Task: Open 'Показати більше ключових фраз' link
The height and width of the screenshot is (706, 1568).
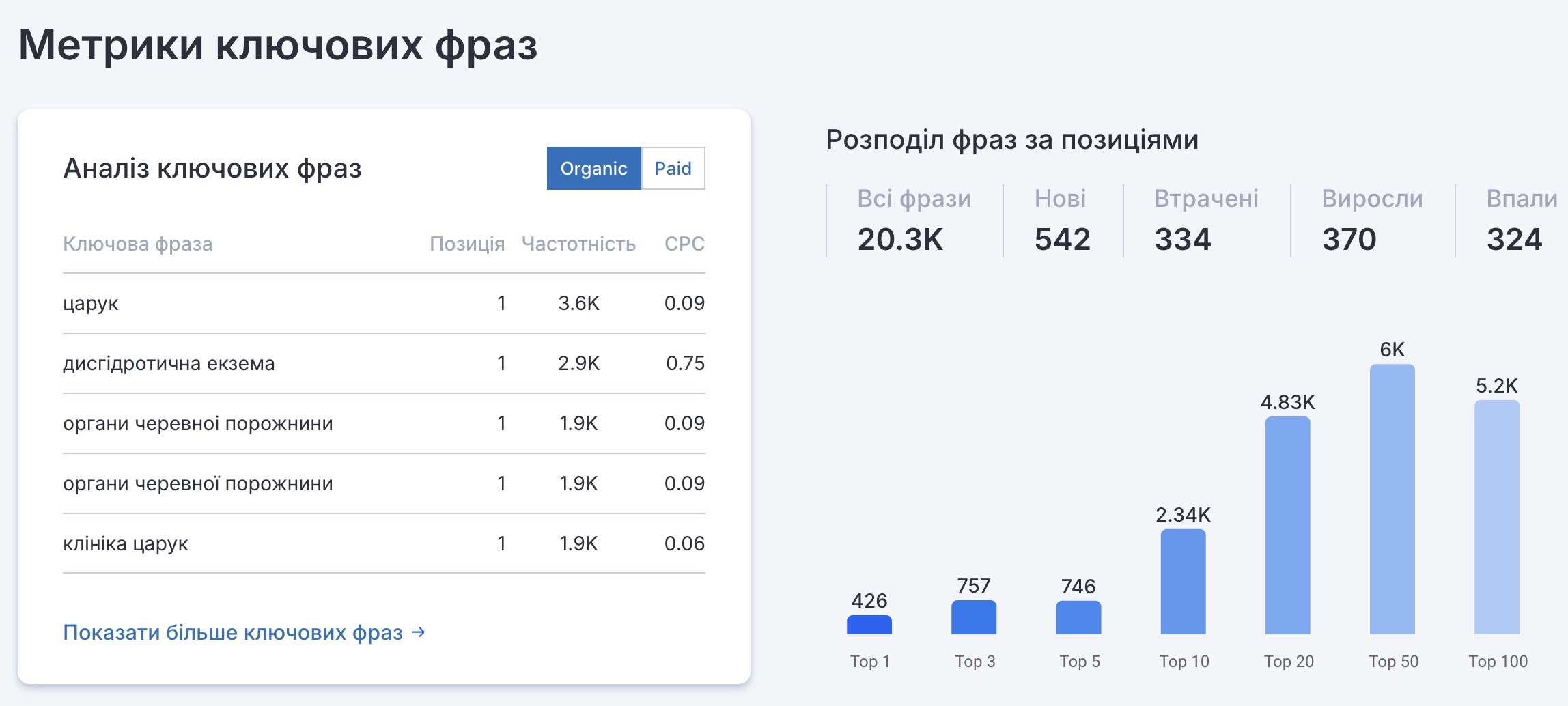Action: pyautogui.click(x=233, y=632)
